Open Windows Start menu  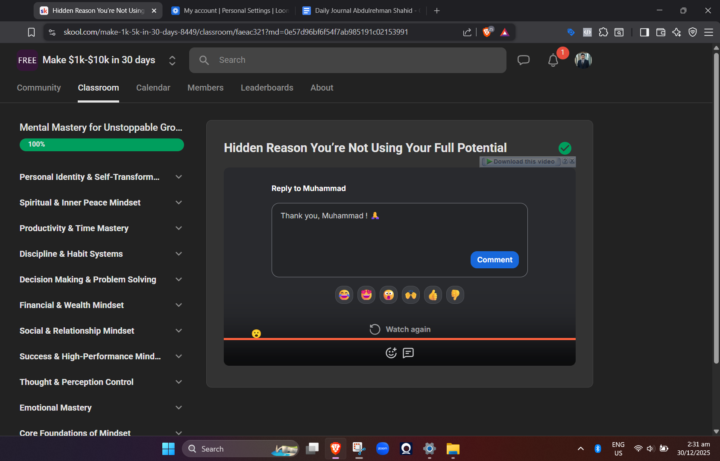[169, 449]
